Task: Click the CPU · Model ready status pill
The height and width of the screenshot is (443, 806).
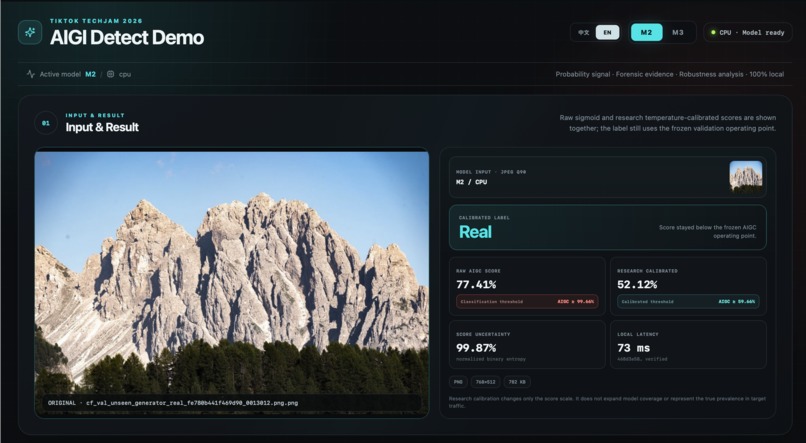Action: (x=748, y=32)
